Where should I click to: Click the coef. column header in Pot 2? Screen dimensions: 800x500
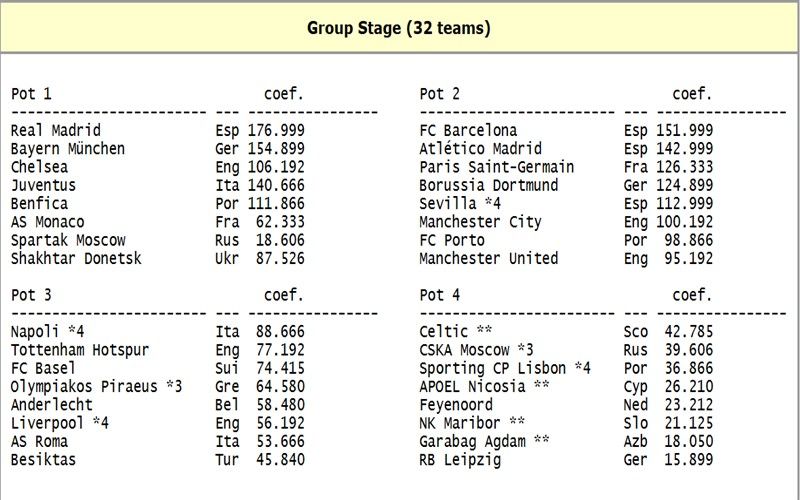(x=692, y=94)
